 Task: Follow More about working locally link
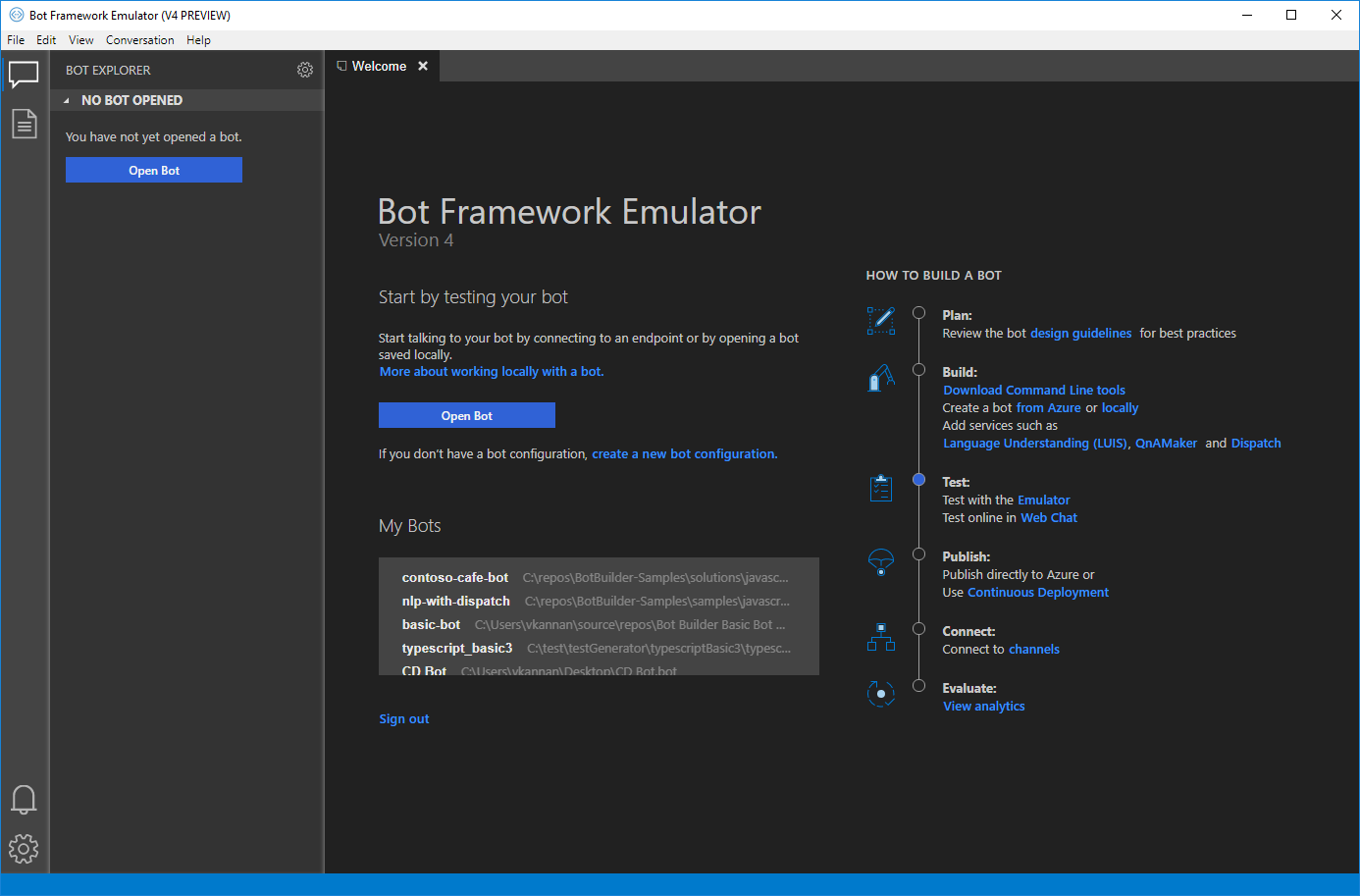492,372
